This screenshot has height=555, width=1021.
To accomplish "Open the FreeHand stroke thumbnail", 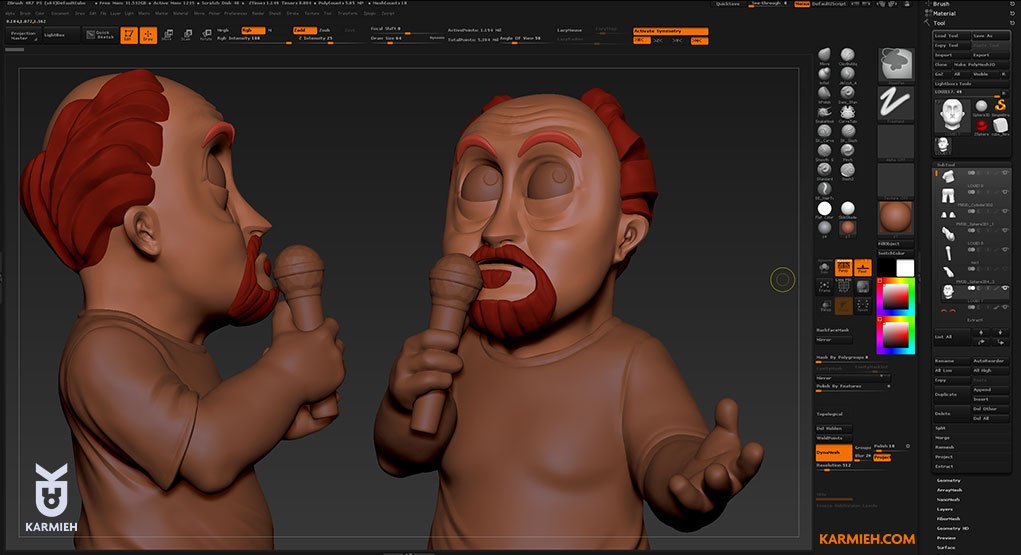I will [x=896, y=103].
